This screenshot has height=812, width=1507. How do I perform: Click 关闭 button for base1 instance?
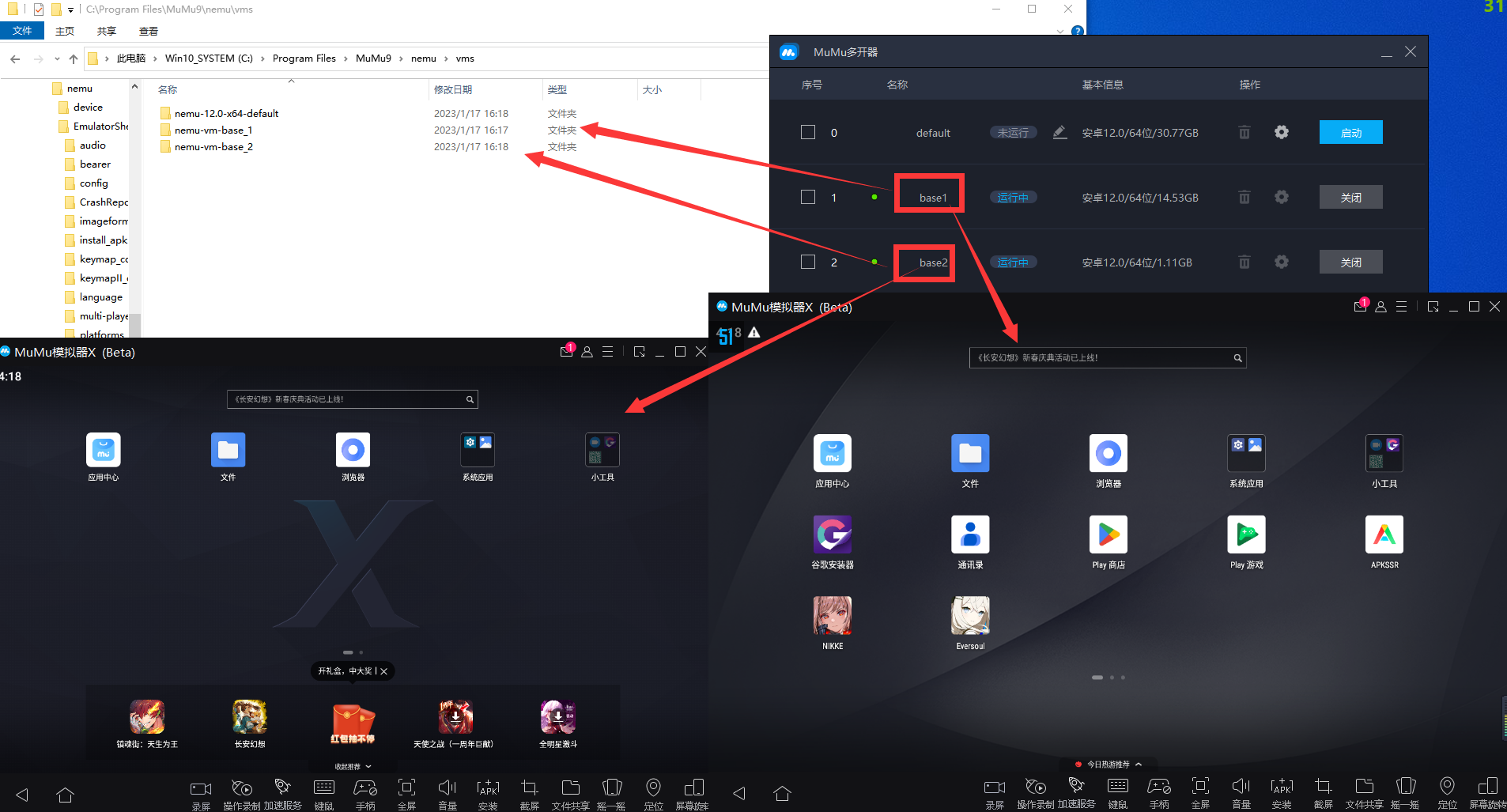tap(1350, 197)
